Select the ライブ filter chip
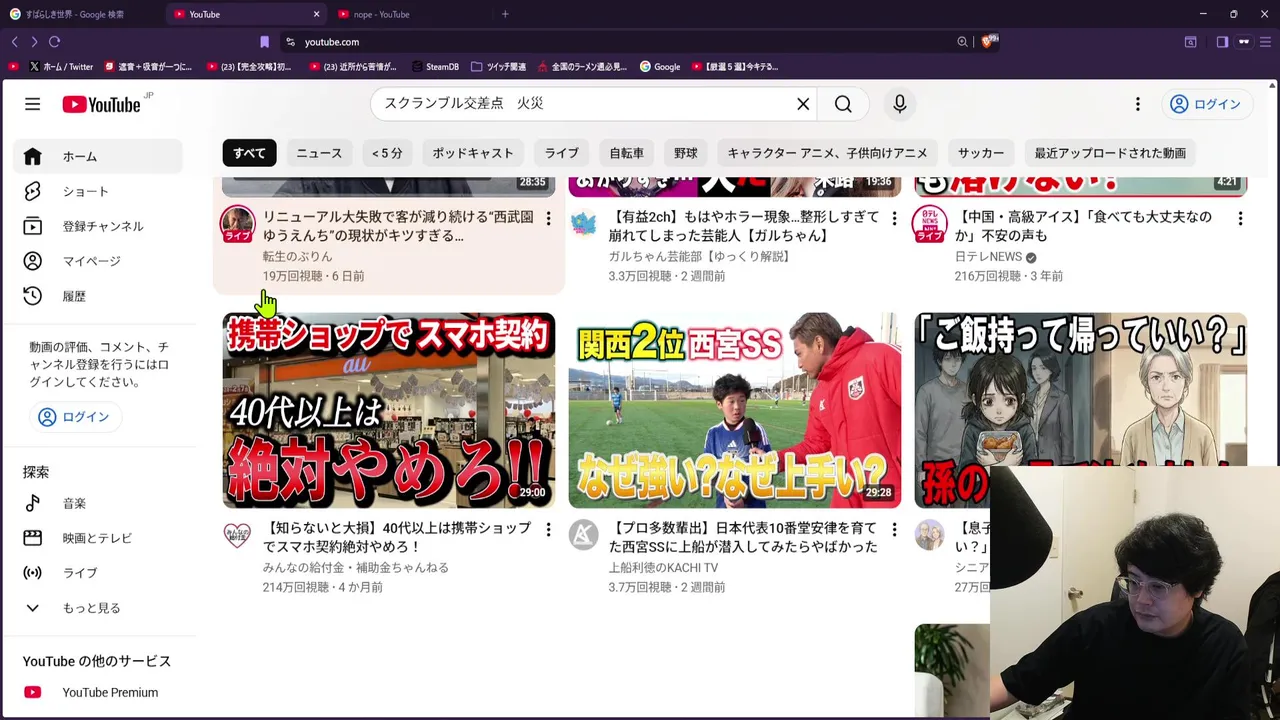The height and width of the screenshot is (720, 1280). (561, 153)
